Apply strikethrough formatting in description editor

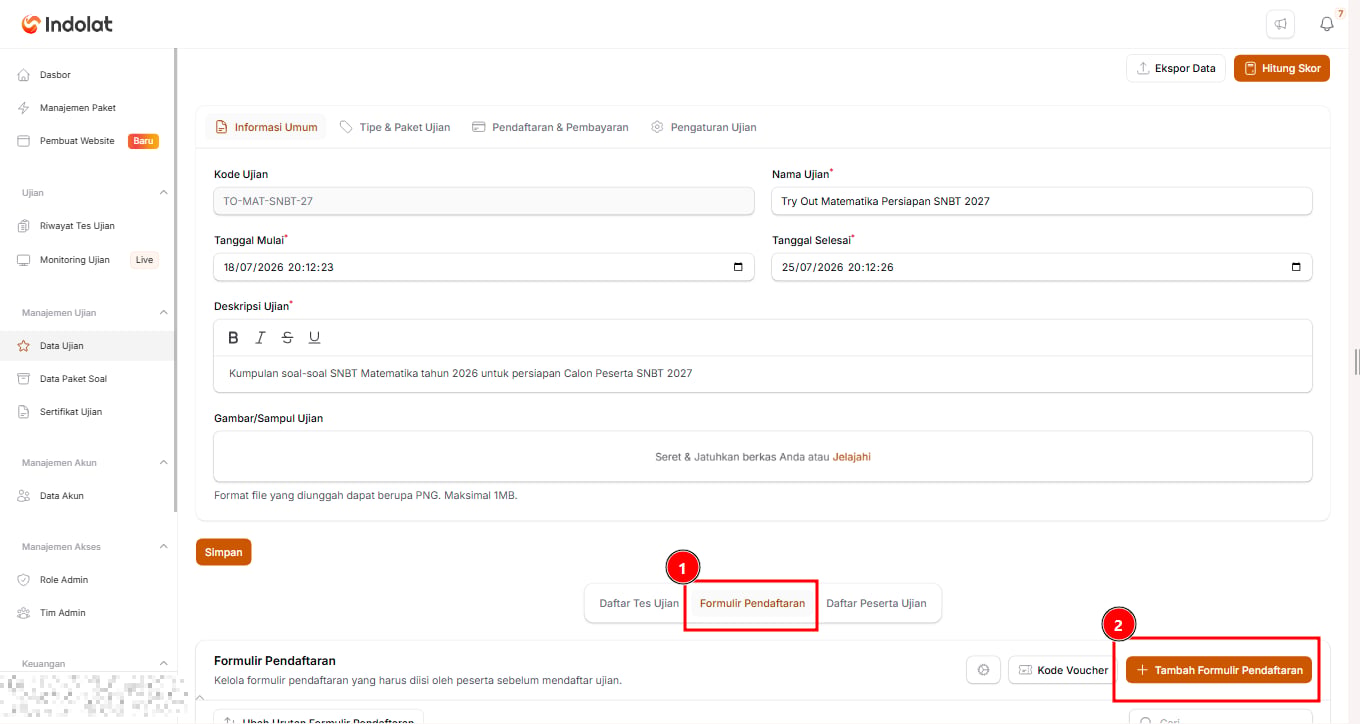pos(288,338)
